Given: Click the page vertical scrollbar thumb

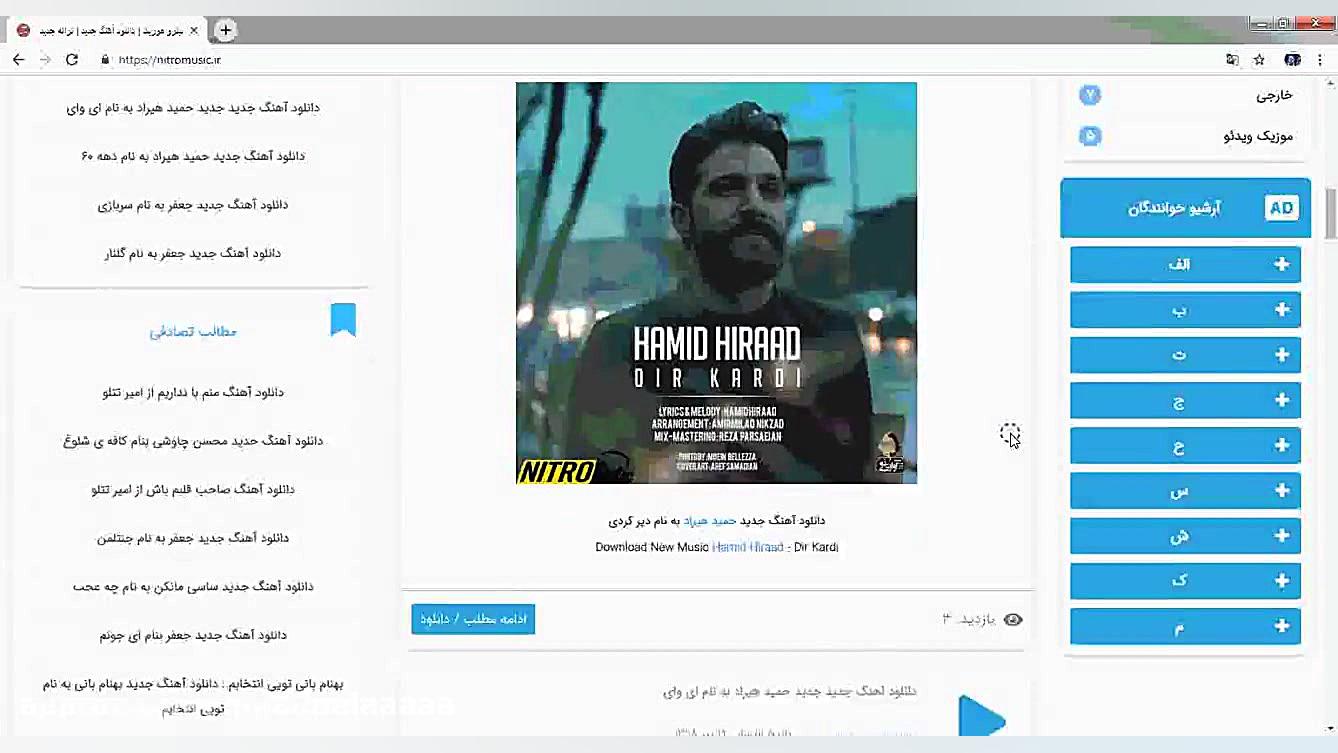Looking at the screenshot, I should point(1331,214).
